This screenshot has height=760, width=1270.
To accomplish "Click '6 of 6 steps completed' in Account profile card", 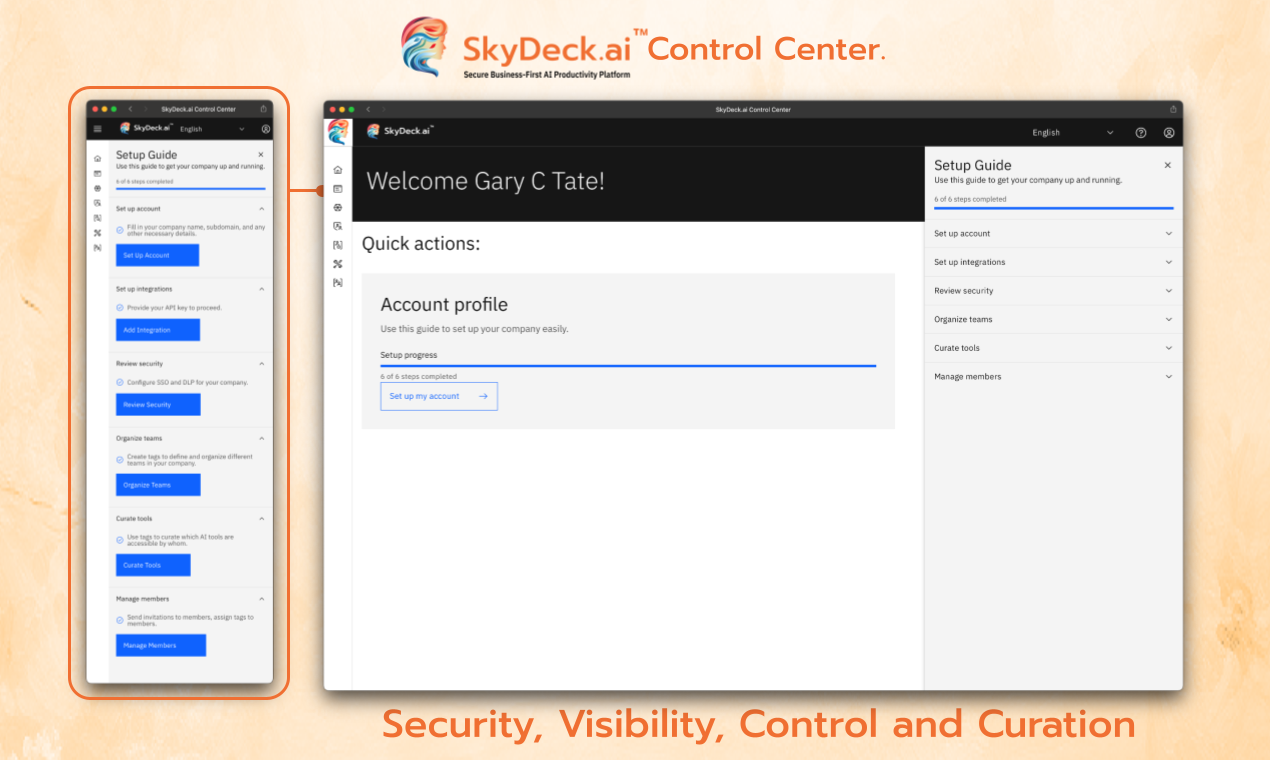I will [x=418, y=377].
